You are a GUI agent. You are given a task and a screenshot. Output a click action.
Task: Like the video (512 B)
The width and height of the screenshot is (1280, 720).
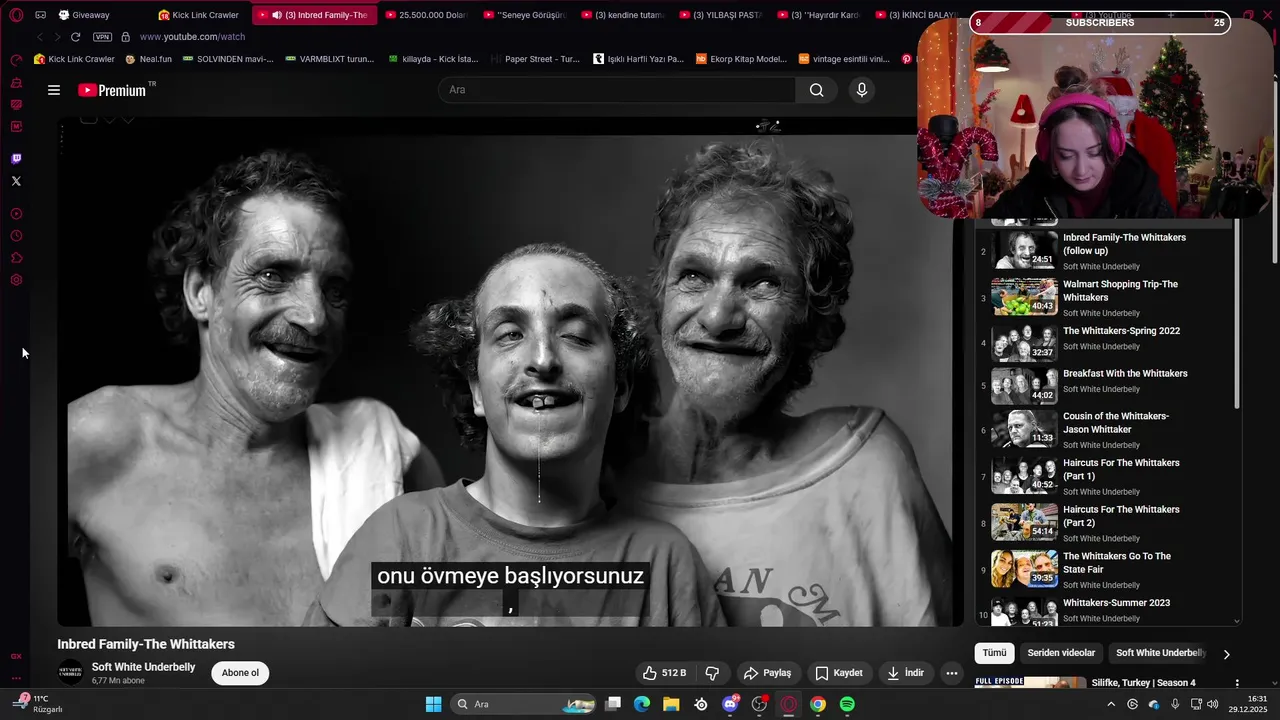pos(665,673)
